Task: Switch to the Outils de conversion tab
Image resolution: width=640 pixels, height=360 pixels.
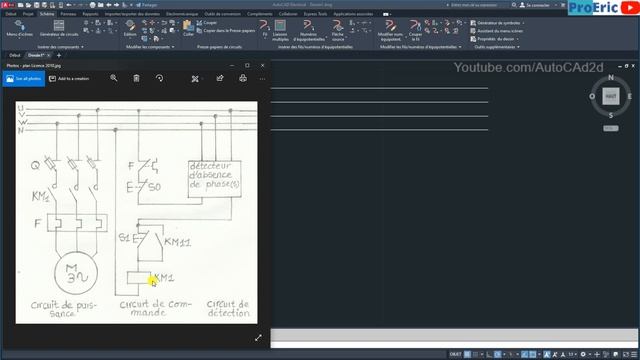Action: [222, 14]
